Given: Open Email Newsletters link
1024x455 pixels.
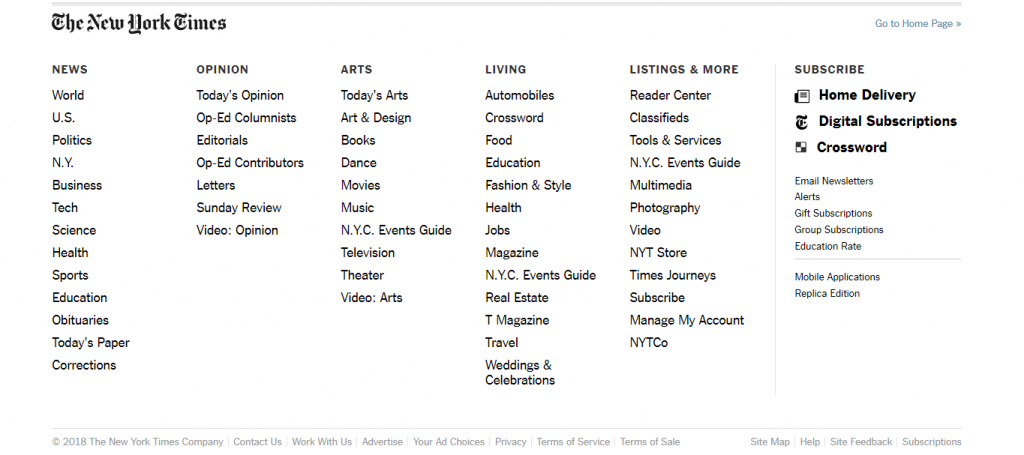Looking at the screenshot, I should (833, 181).
